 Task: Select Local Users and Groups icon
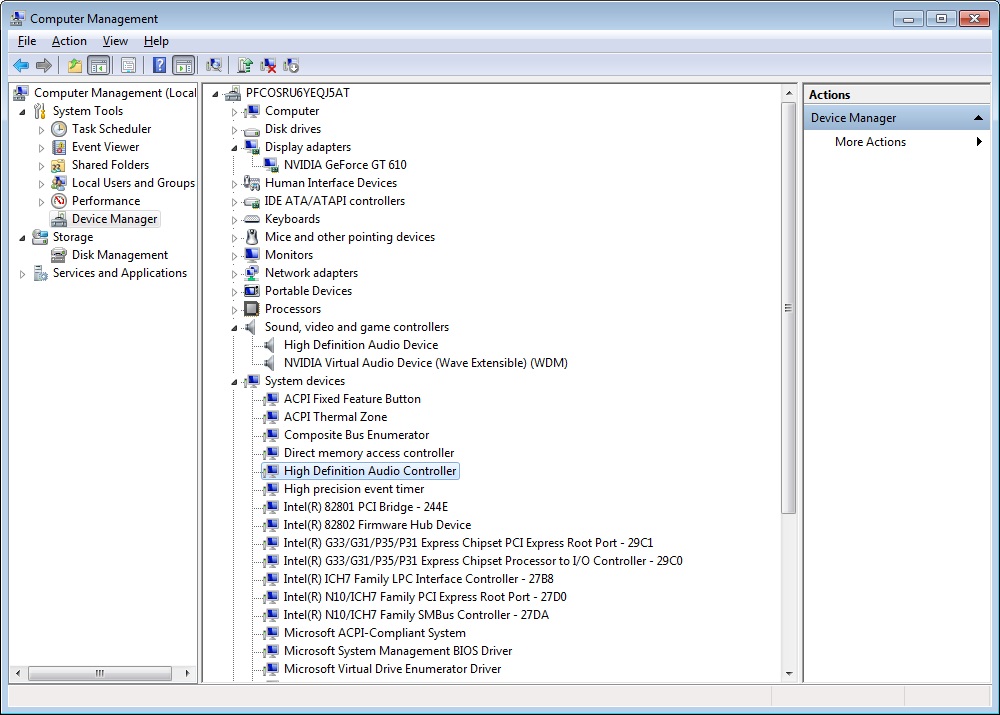59,183
